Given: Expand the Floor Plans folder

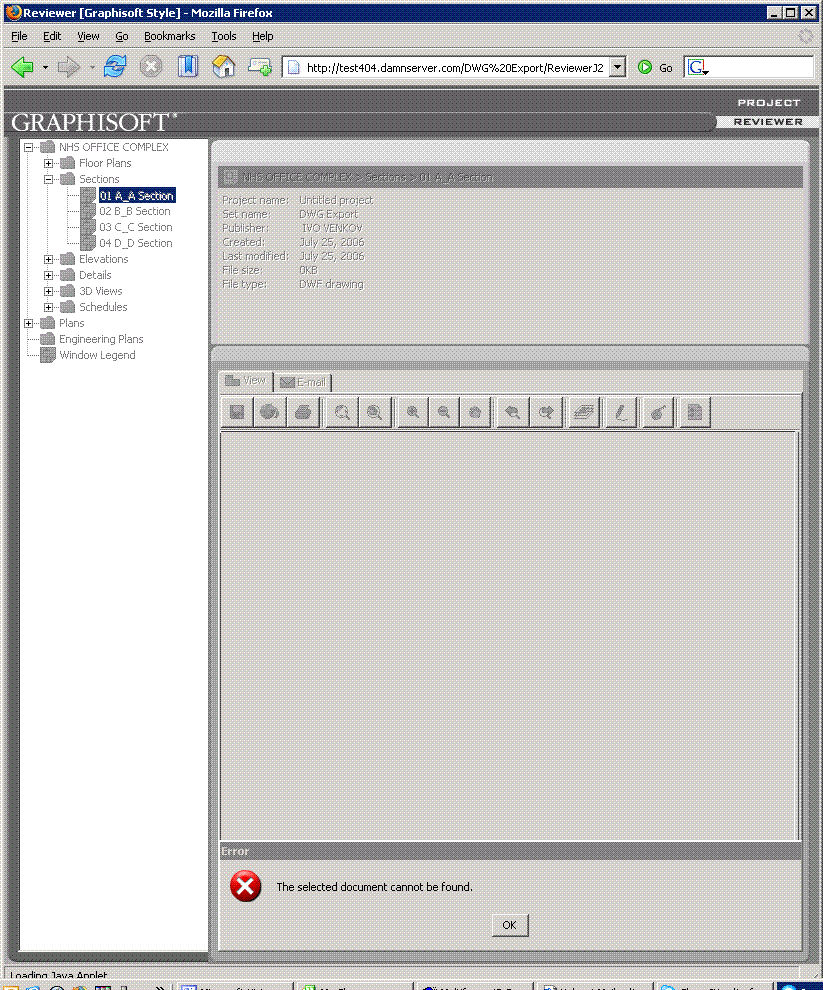Looking at the screenshot, I should 48,163.
